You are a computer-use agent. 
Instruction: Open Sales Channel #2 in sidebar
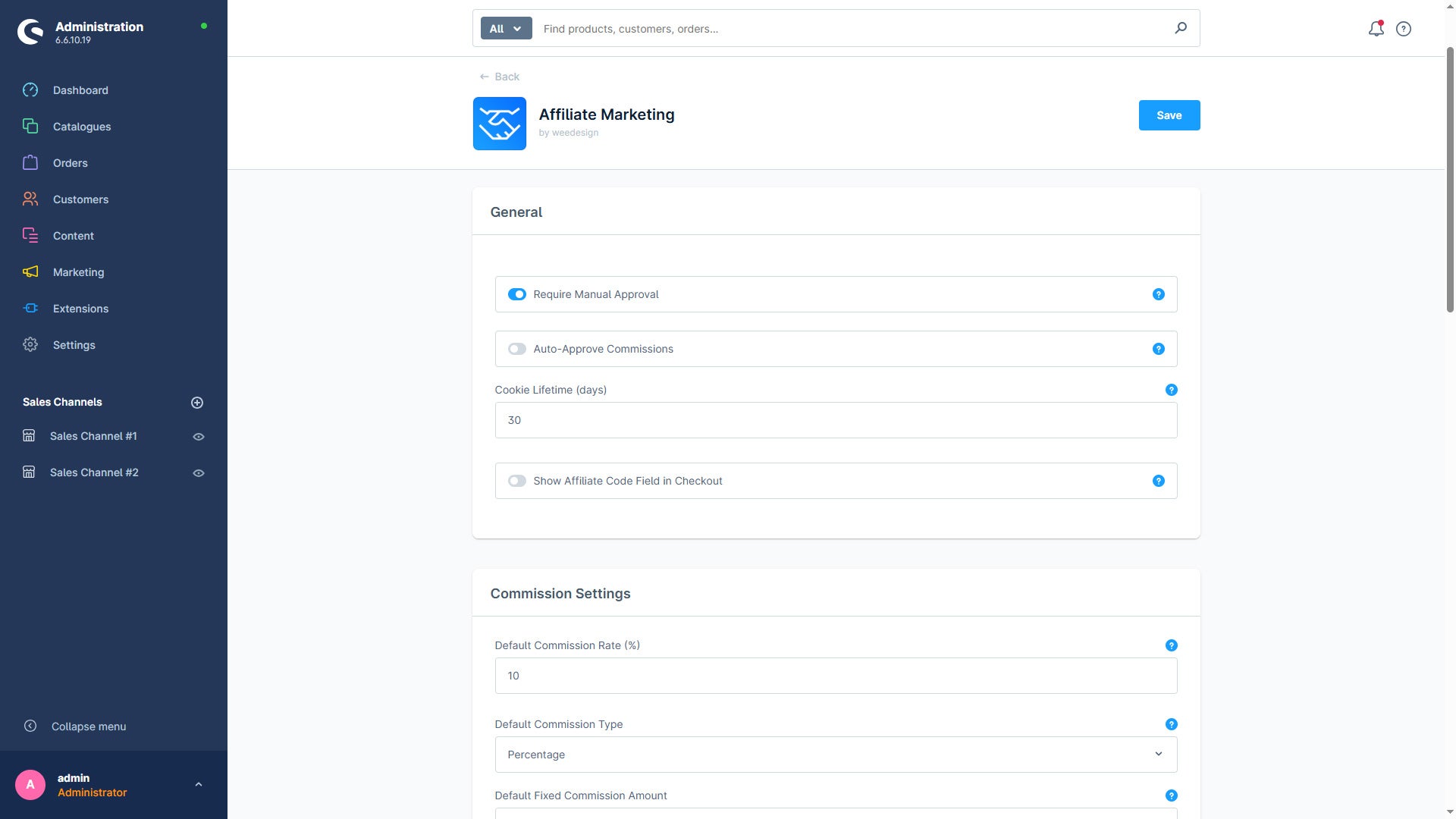[94, 473]
